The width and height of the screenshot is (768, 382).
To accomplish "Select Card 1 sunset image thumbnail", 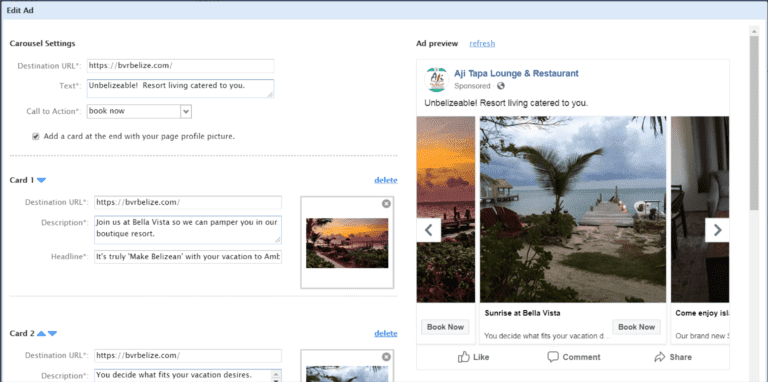I will pos(347,243).
